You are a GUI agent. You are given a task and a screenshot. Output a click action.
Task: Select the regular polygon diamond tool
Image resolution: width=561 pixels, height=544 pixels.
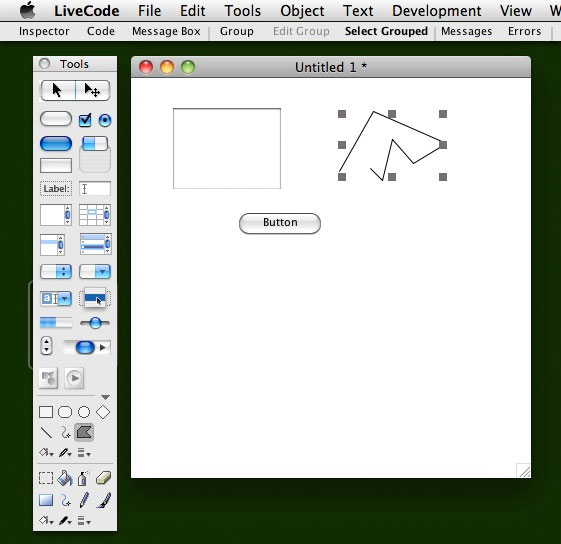[x=103, y=412]
